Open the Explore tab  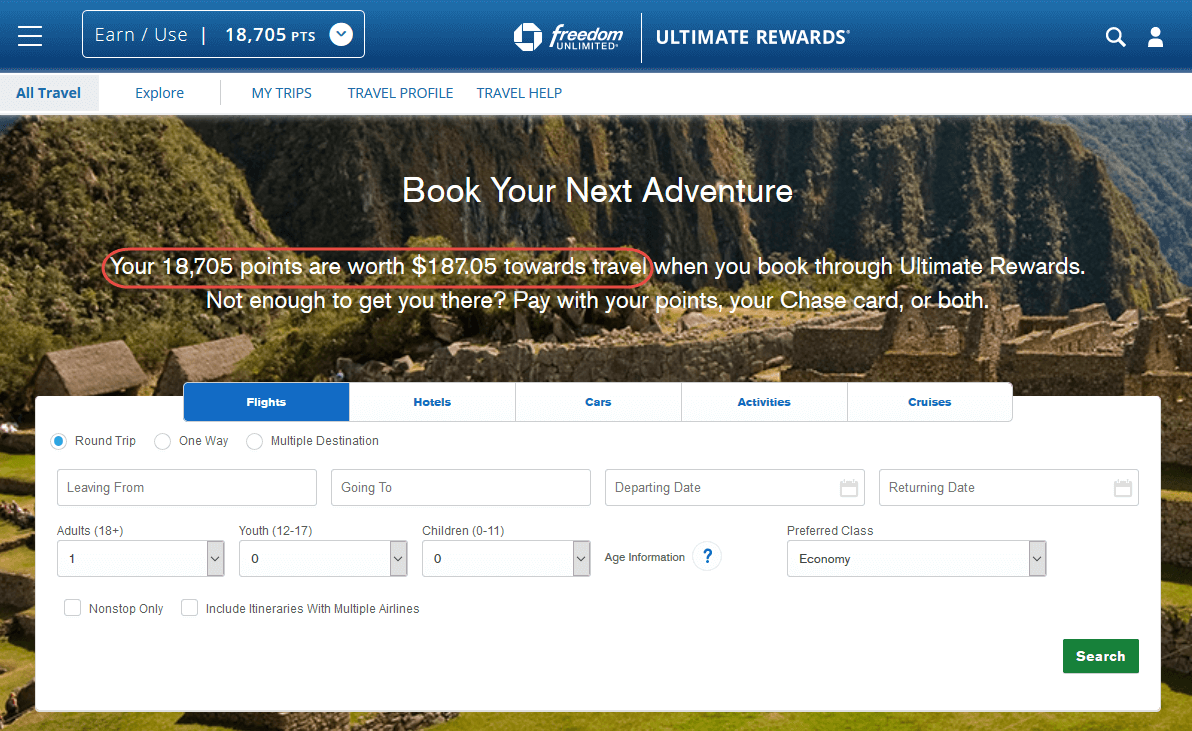[160, 93]
